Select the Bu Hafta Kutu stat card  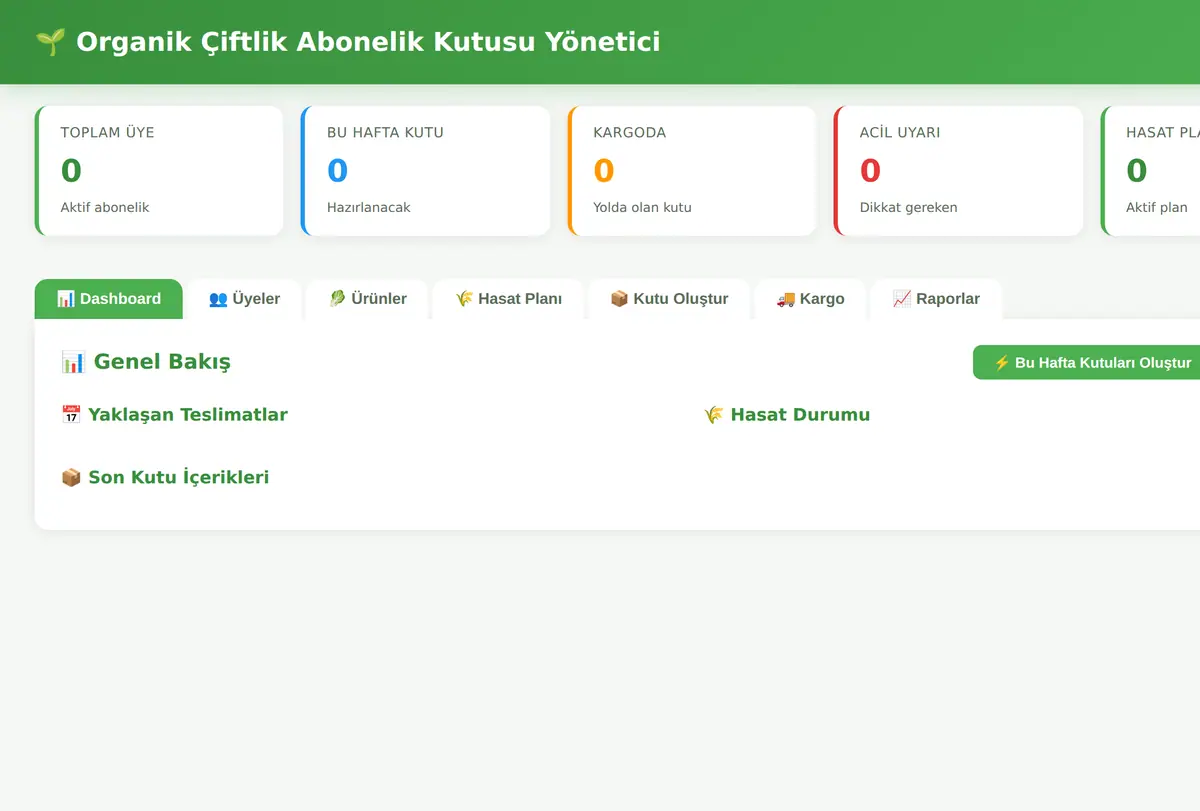tap(426, 171)
